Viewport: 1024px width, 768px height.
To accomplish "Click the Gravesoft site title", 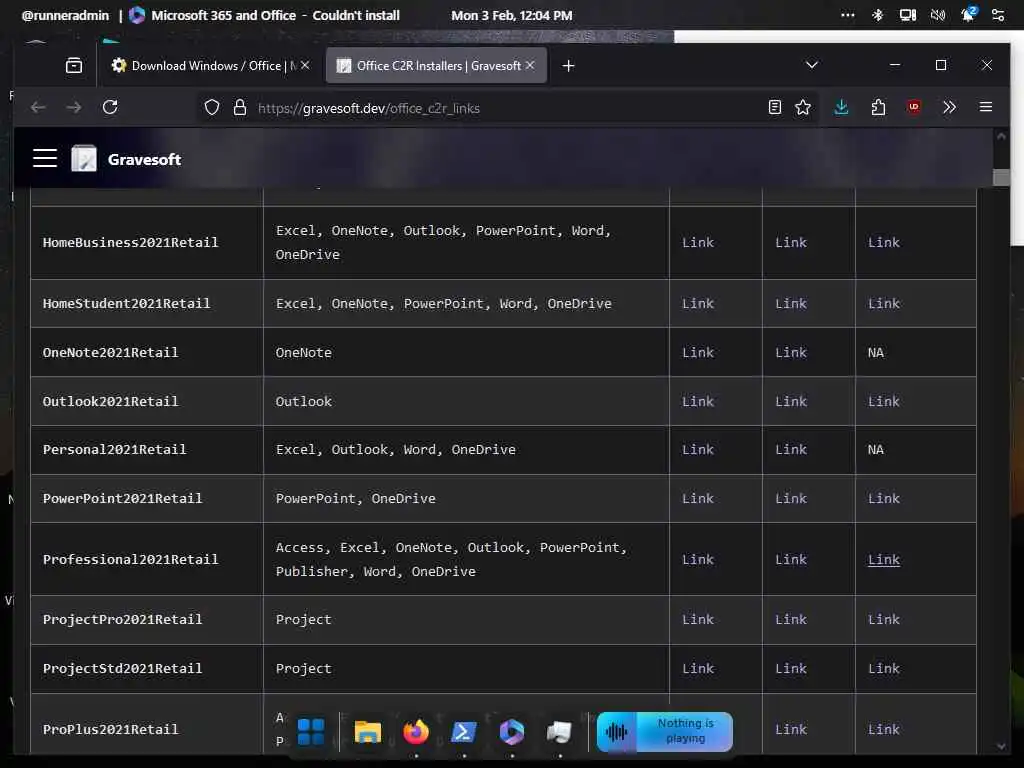I will (144, 159).
